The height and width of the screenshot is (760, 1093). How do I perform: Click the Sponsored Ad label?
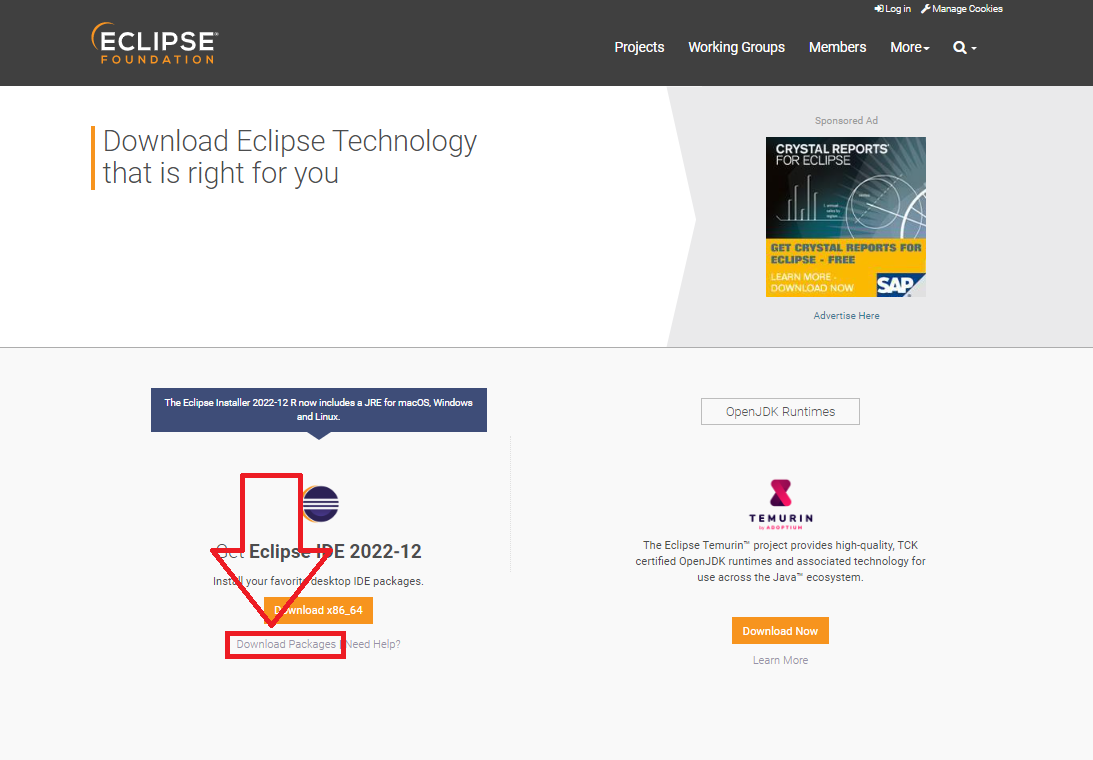[x=846, y=121]
